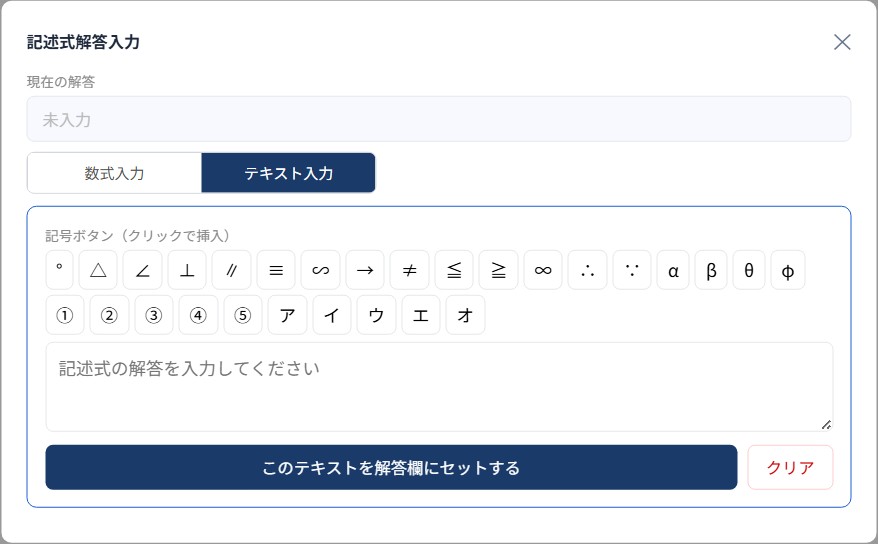Insert the circled number ①
878x544 pixels.
click(x=65, y=315)
